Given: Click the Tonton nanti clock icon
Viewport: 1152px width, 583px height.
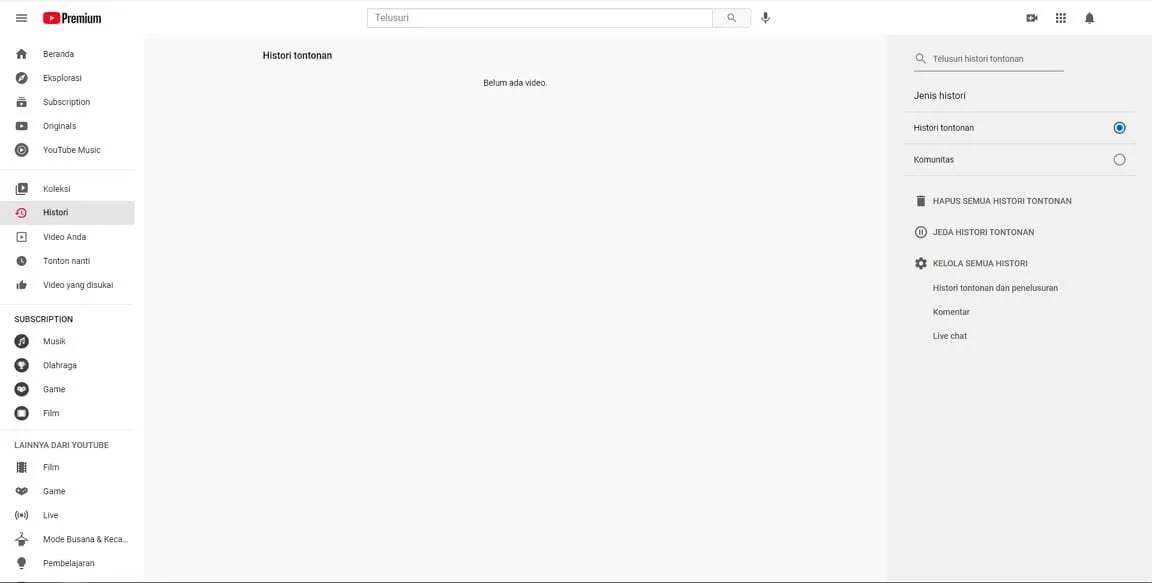Looking at the screenshot, I should point(21,261).
